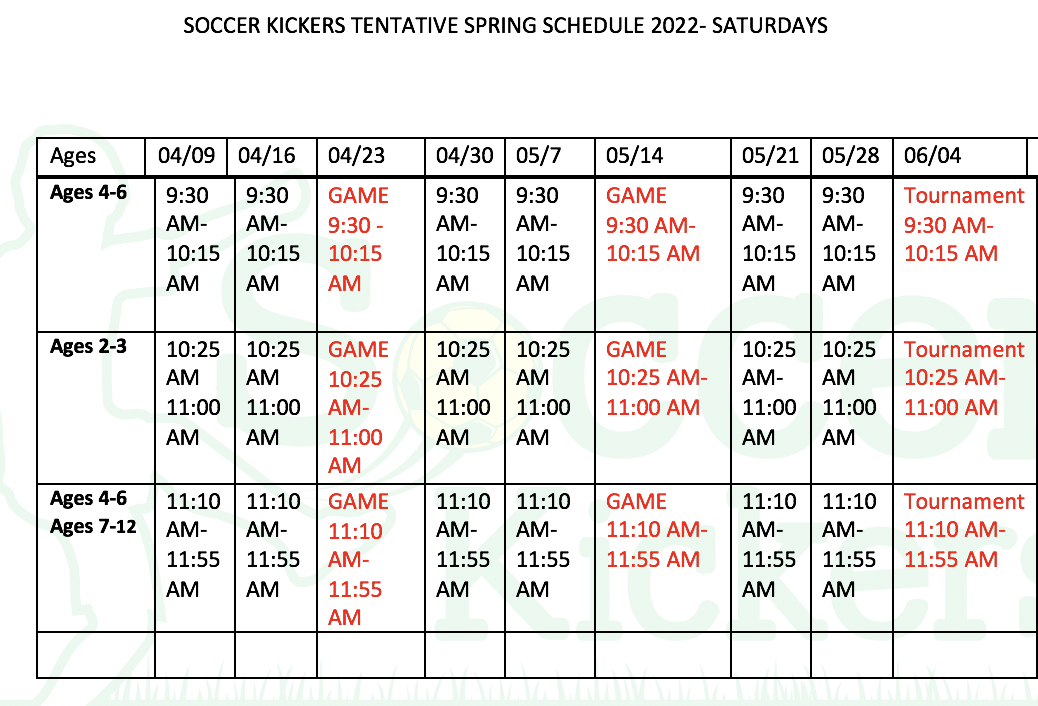This screenshot has height=706, width=1038.
Task: Select the 04/30 date header
Action: pyautogui.click(x=465, y=156)
